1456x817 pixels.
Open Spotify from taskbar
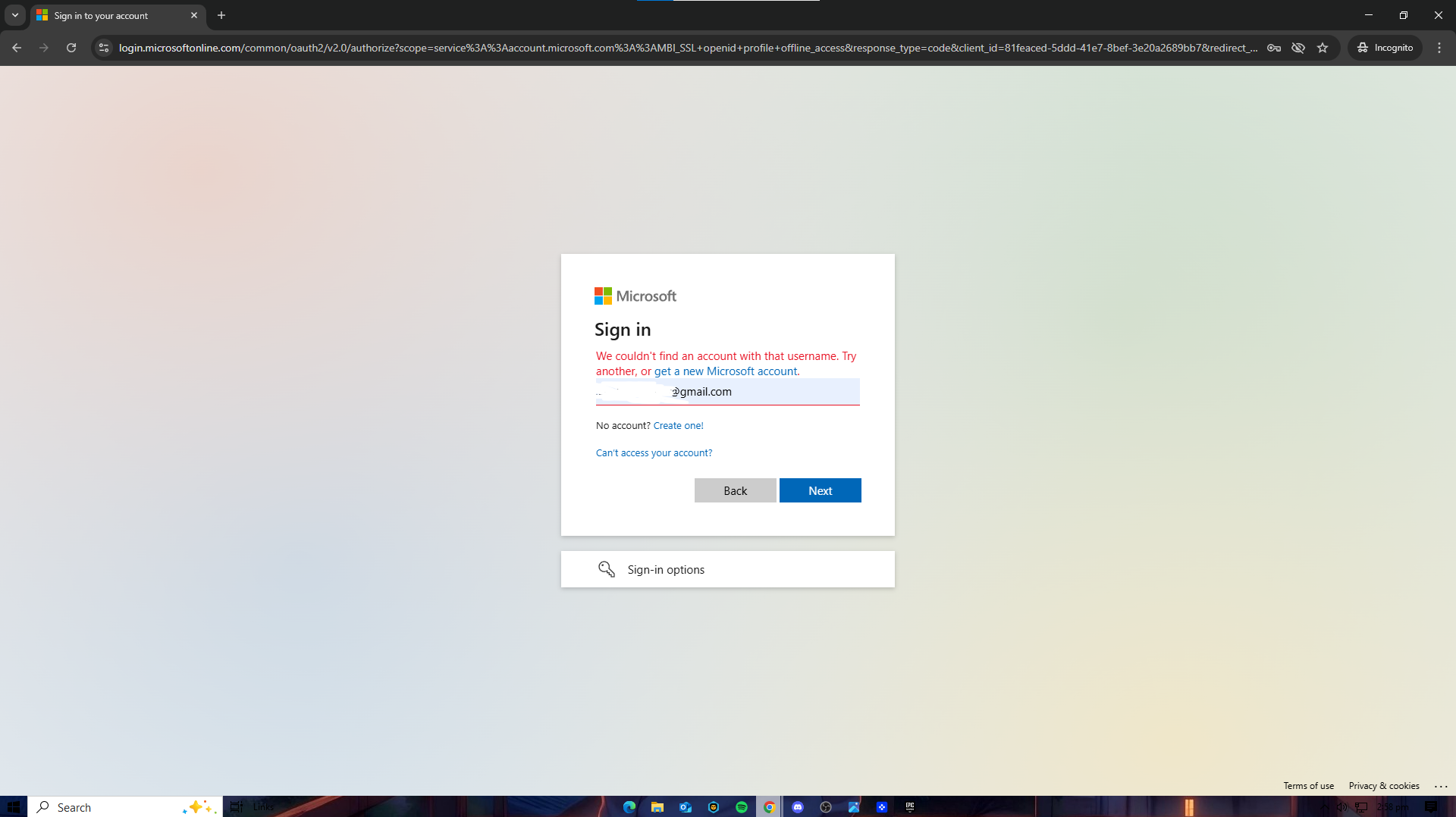point(742,807)
